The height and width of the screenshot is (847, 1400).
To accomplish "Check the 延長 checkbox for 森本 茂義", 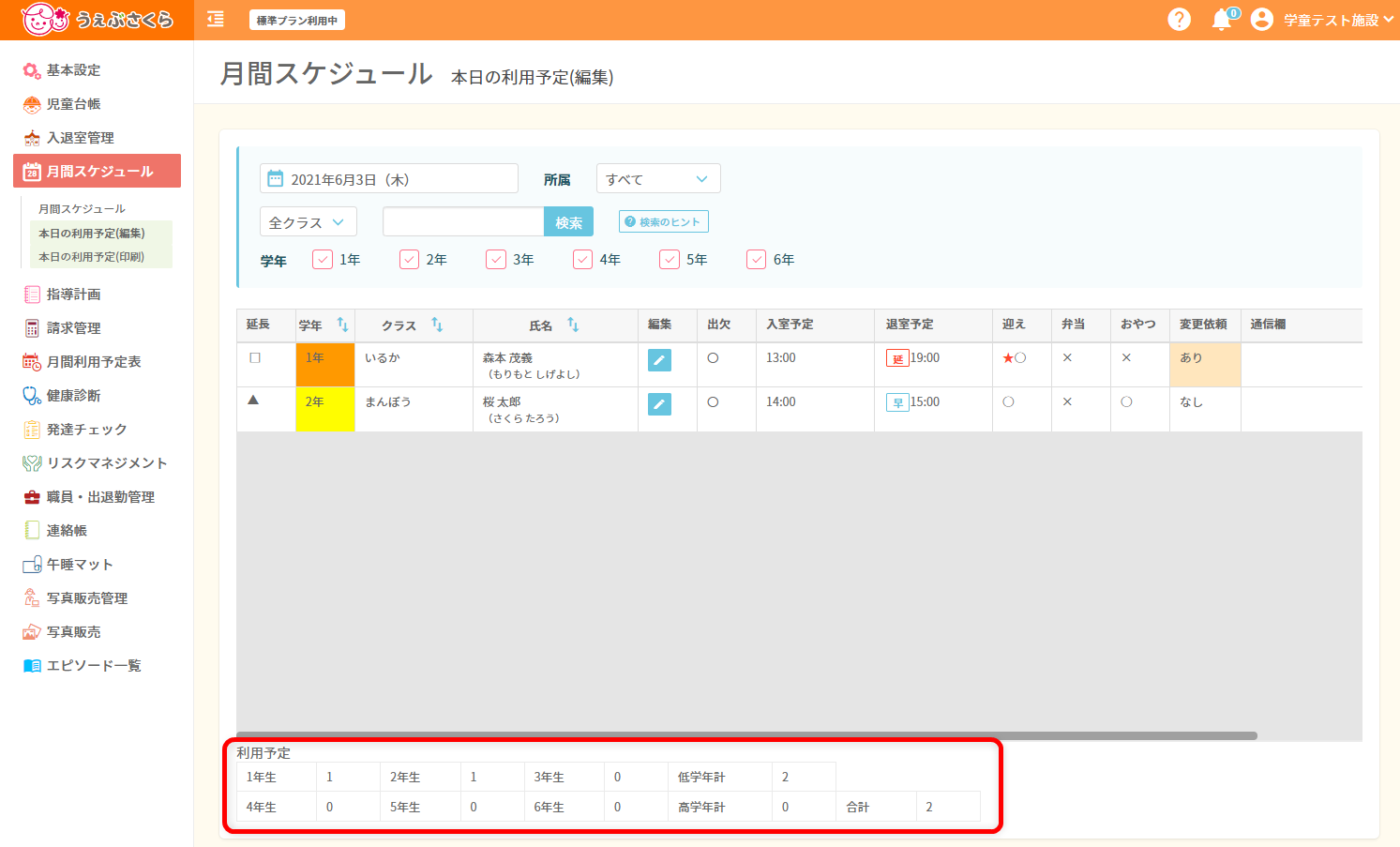I will point(255,357).
